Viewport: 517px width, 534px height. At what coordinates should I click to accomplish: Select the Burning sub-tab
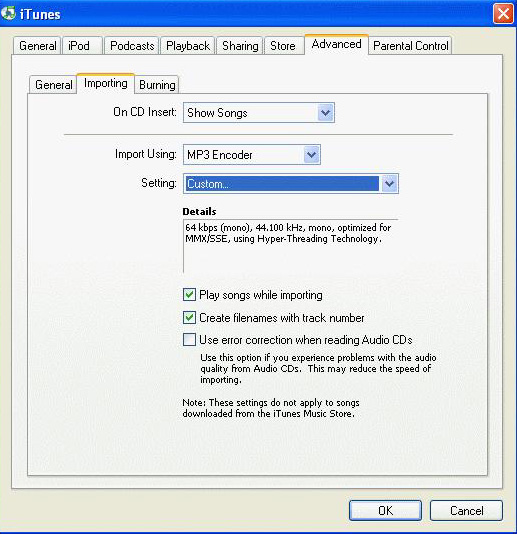click(x=157, y=85)
